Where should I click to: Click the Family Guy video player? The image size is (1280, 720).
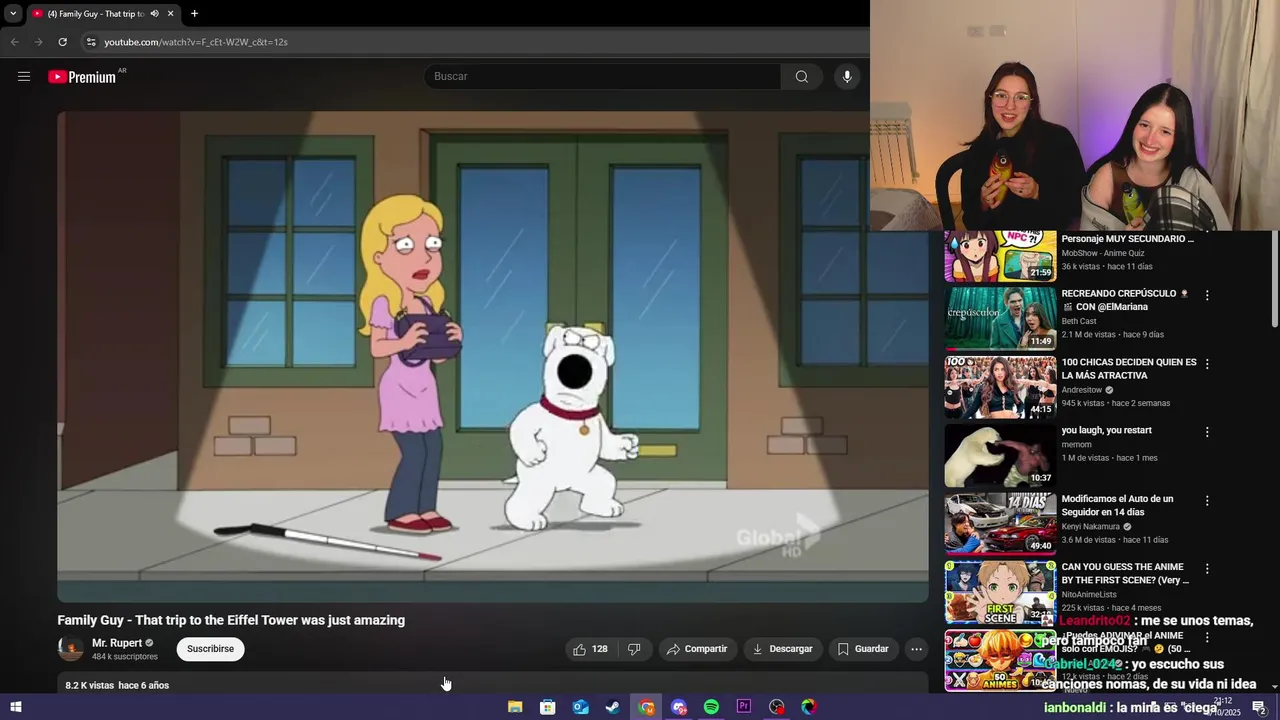point(493,356)
